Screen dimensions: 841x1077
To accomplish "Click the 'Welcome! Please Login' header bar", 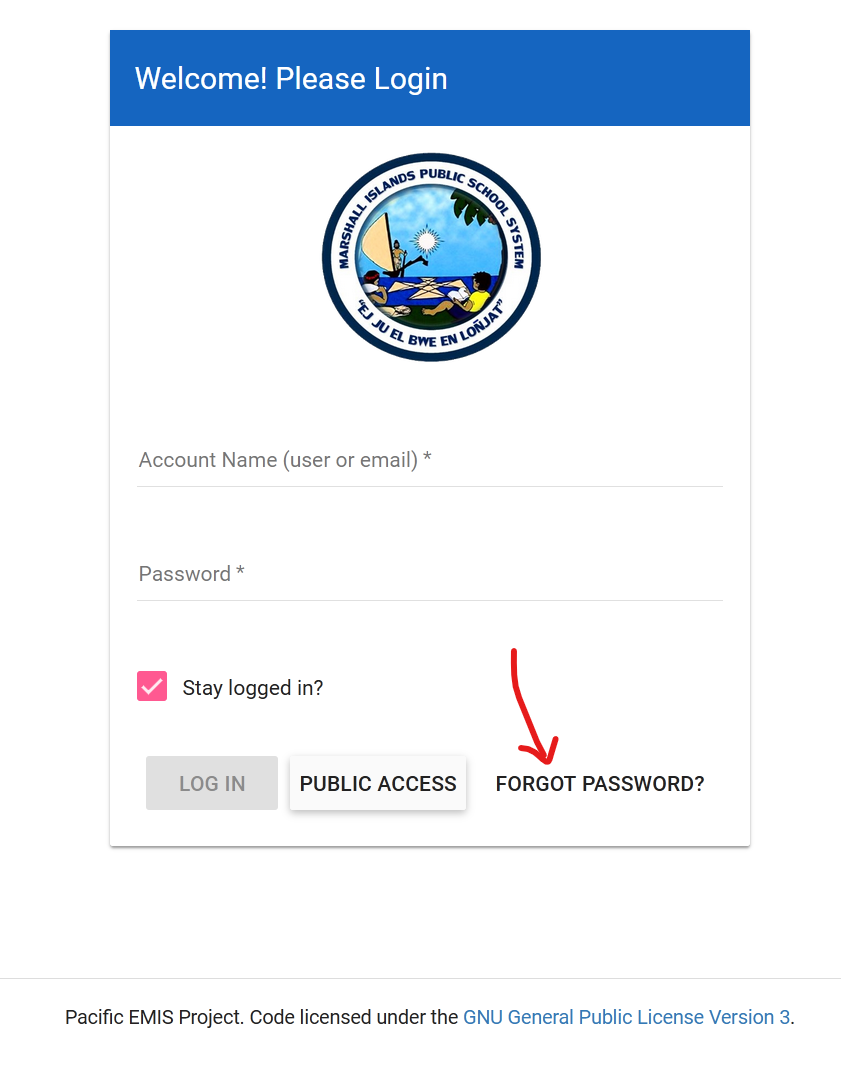I will click(x=430, y=78).
